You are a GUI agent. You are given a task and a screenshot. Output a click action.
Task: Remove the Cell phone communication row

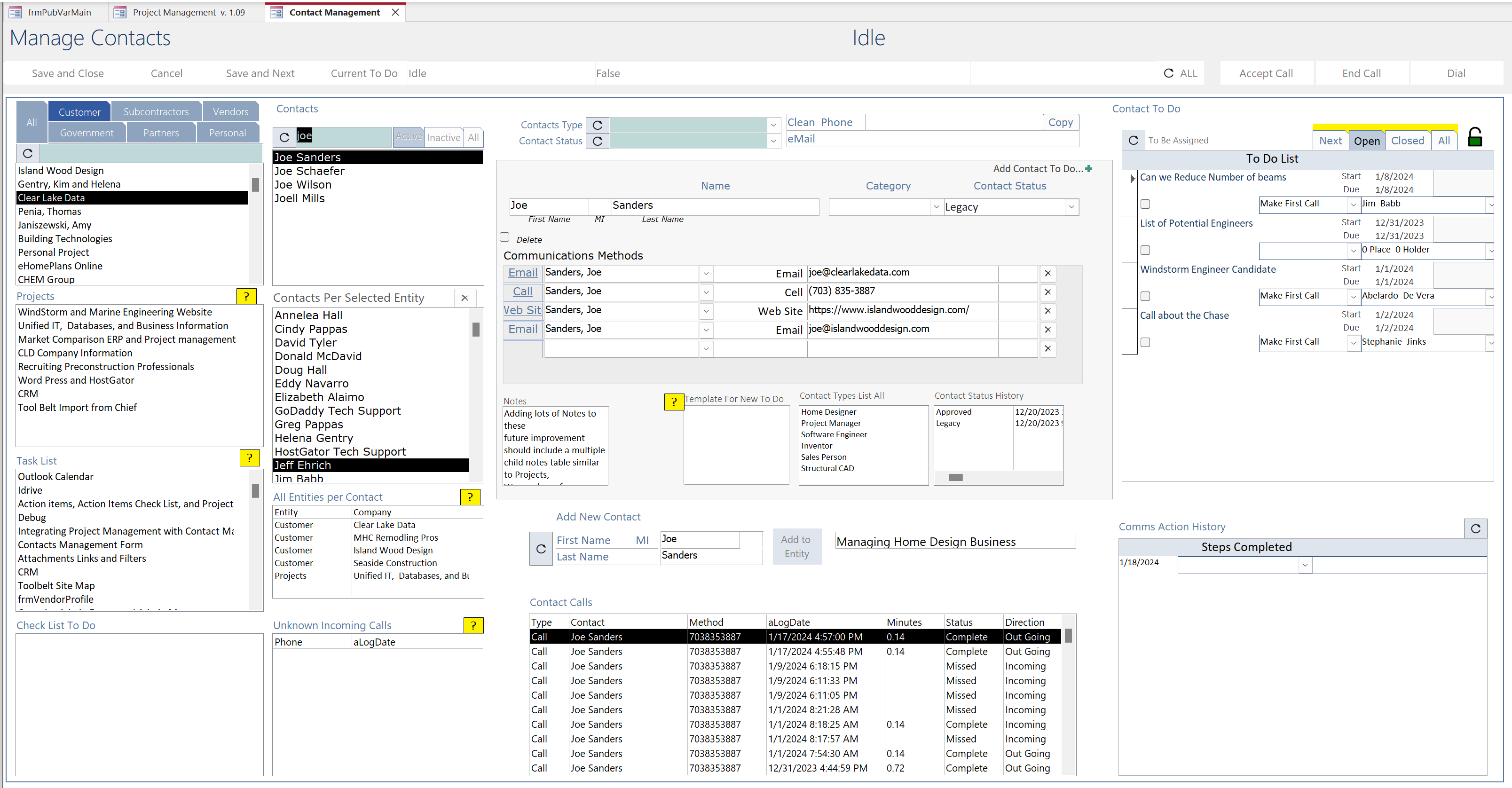click(x=1047, y=292)
